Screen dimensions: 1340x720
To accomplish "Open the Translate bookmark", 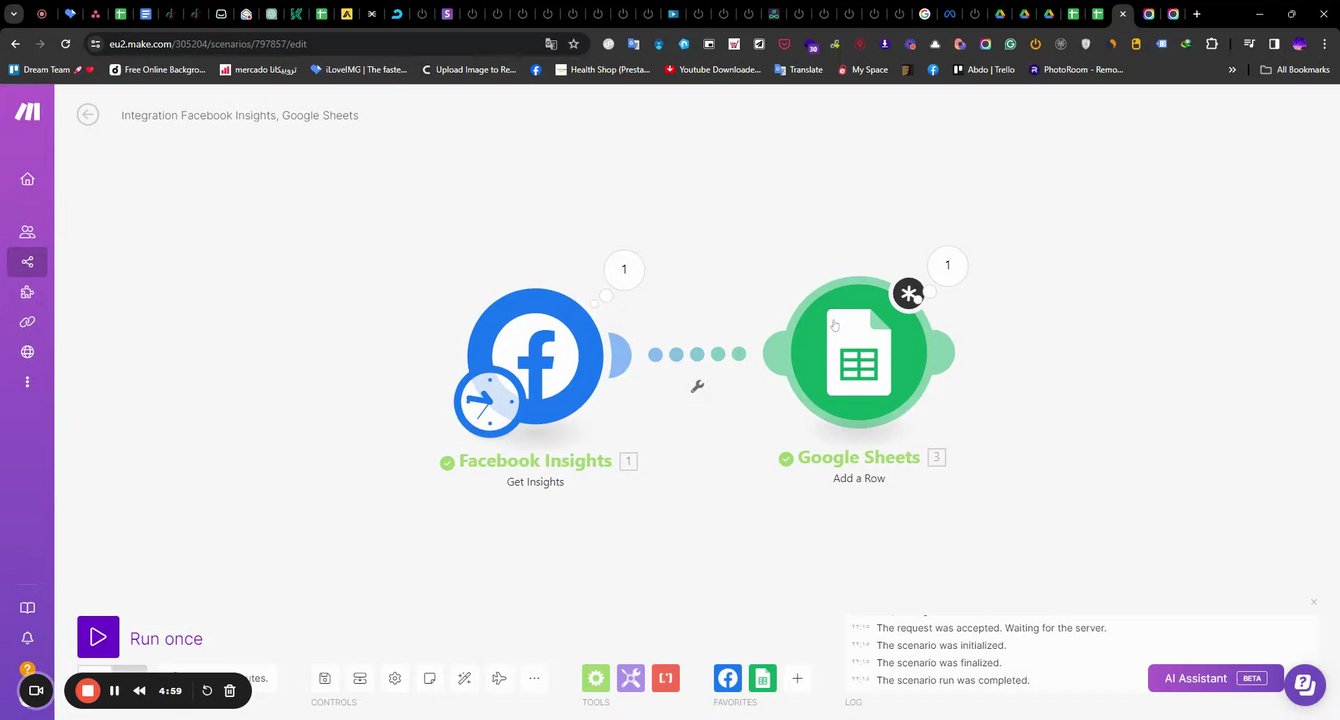I will pyautogui.click(x=799, y=70).
